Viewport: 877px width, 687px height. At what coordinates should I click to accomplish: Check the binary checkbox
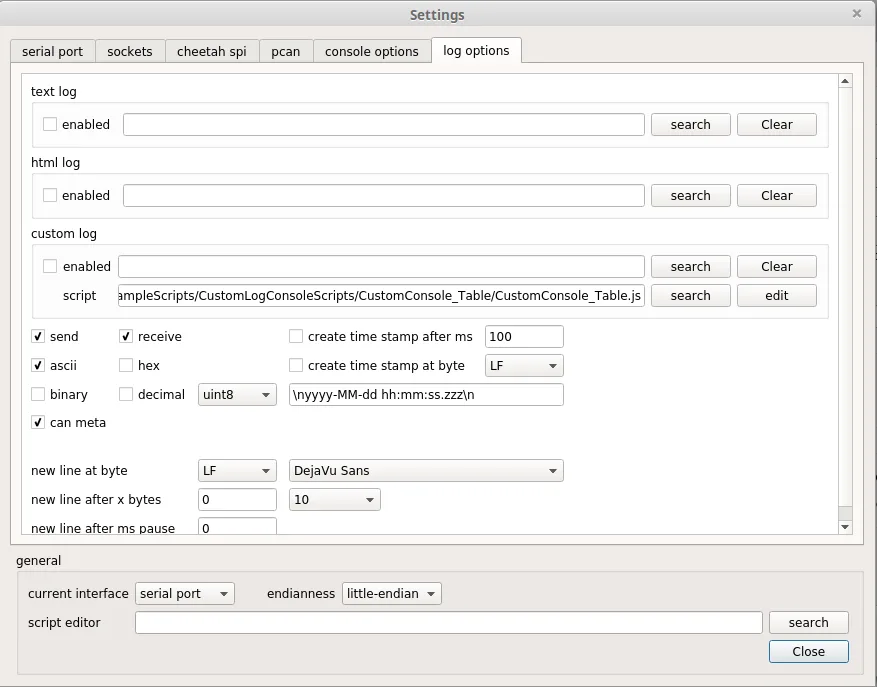point(37,394)
